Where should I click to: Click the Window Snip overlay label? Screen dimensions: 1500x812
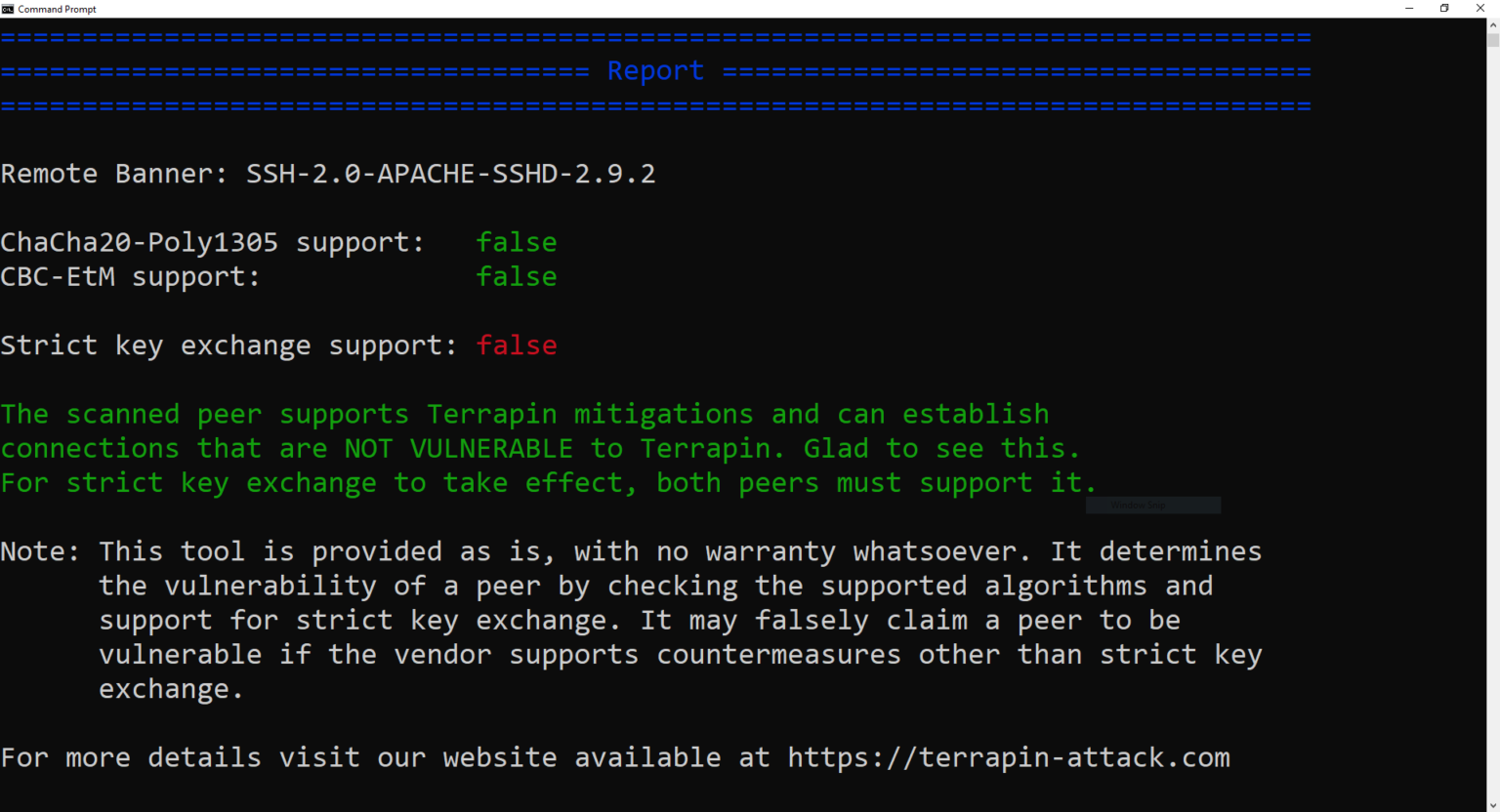pyautogui.click(x=1152, y=505)
